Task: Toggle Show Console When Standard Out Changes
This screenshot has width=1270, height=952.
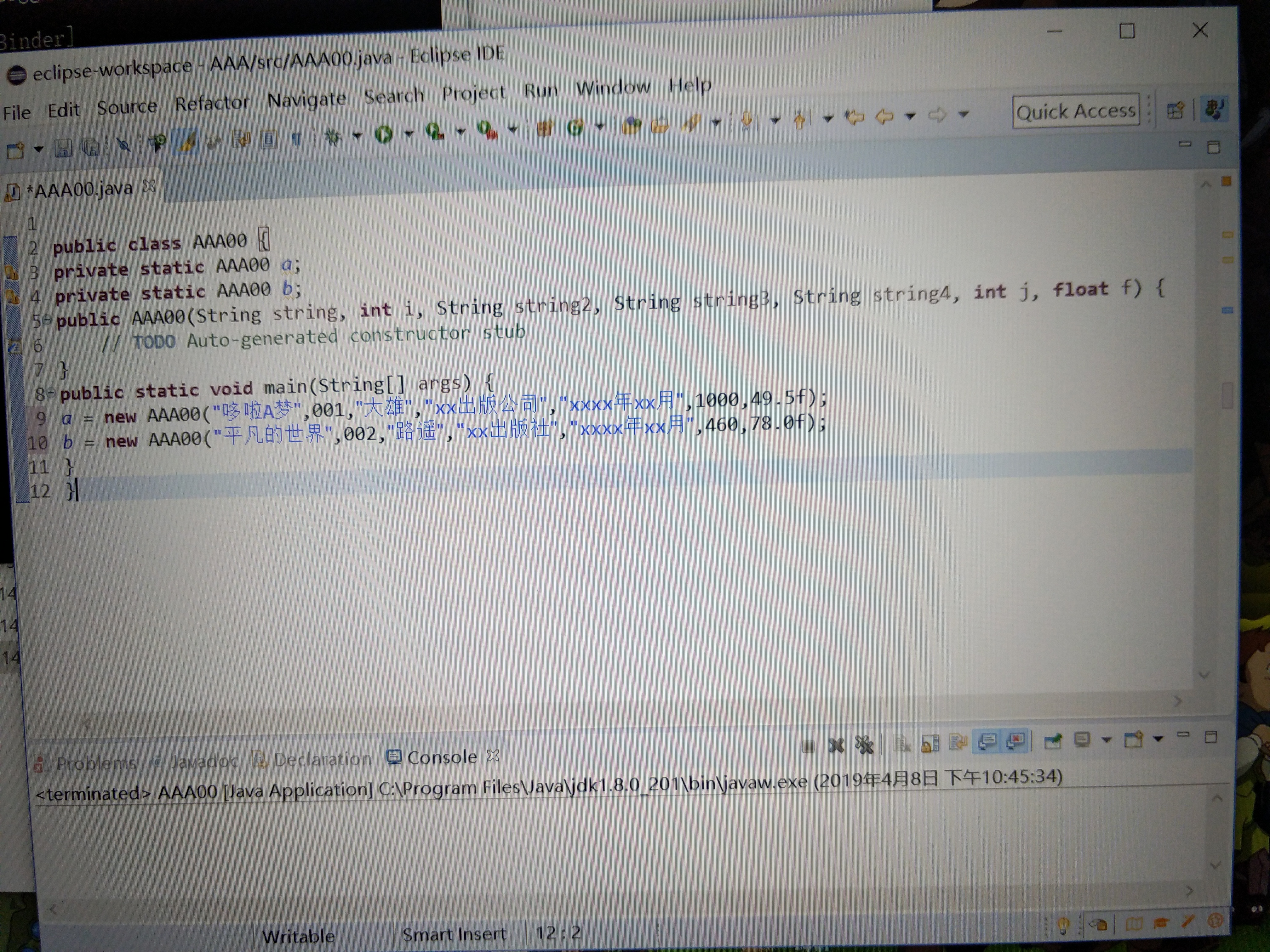Action: pos(987,742)
